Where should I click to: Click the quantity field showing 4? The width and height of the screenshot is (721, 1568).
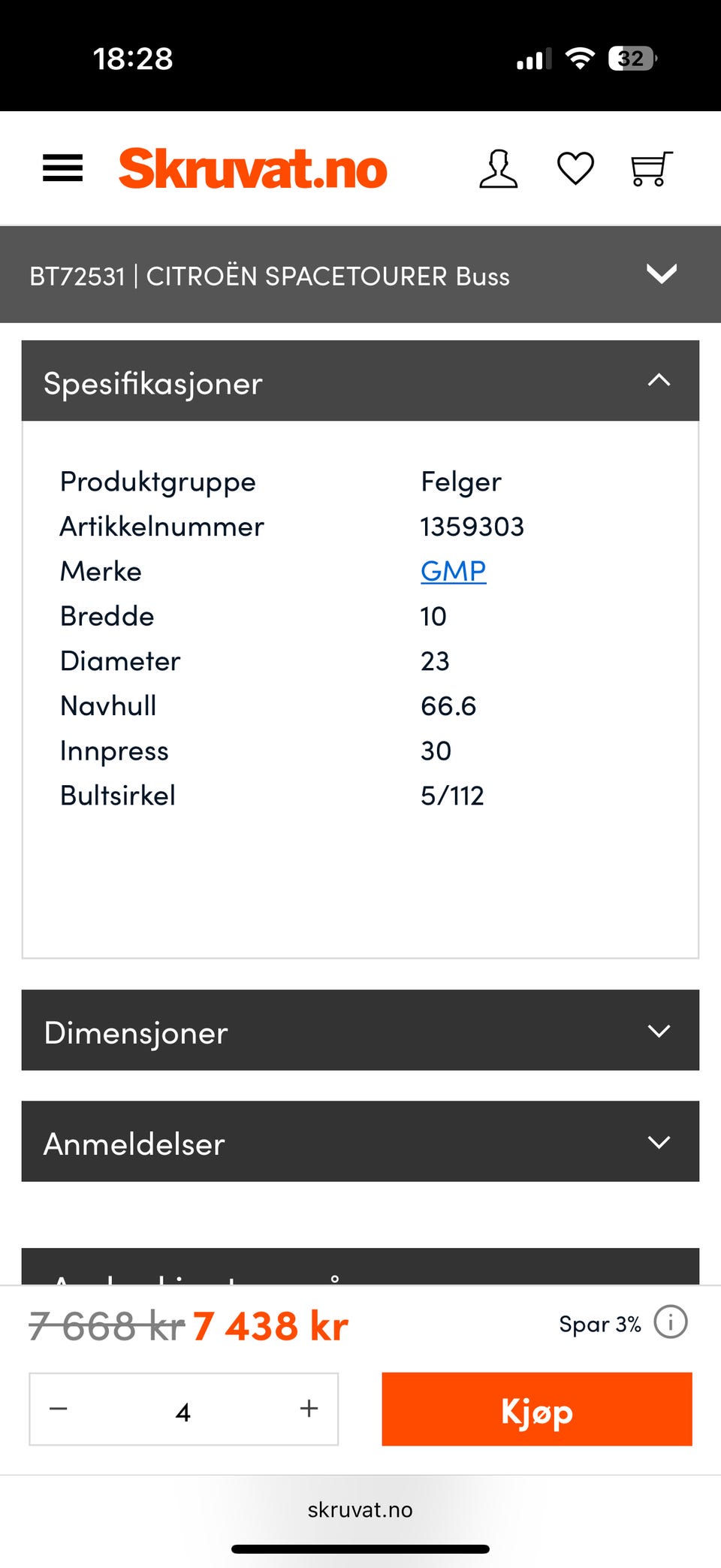pos(183,1409)
